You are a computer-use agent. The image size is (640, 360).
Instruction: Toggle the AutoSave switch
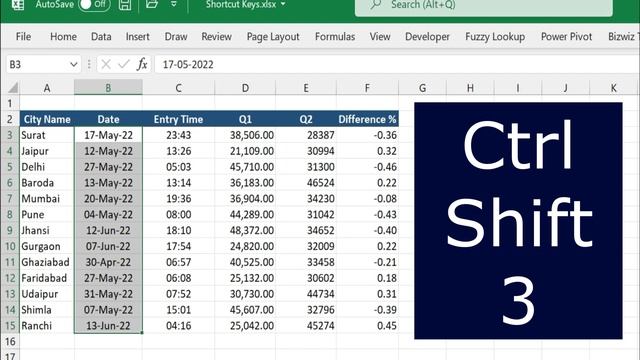point(94,4)
